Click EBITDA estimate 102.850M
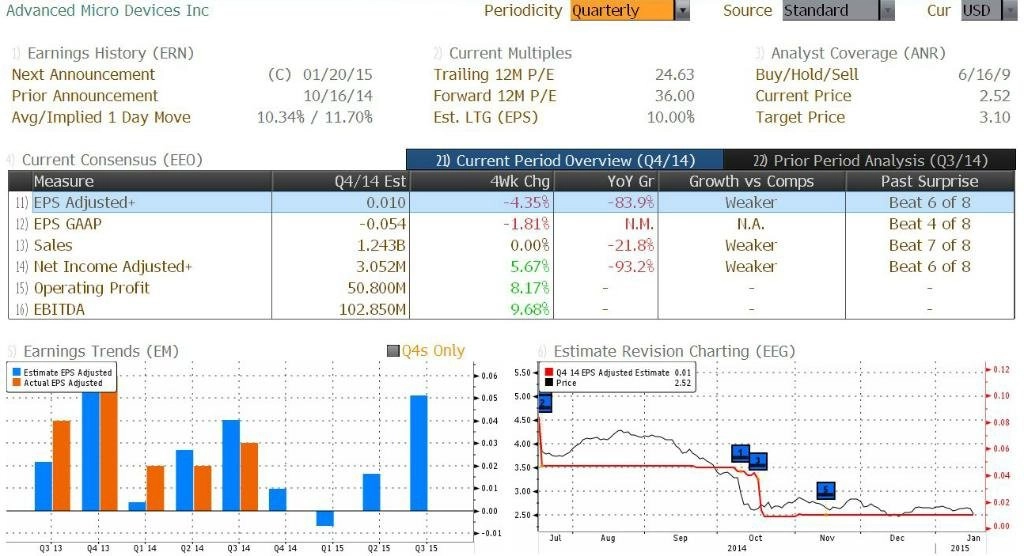1024x556 pixels. [372, 310]
